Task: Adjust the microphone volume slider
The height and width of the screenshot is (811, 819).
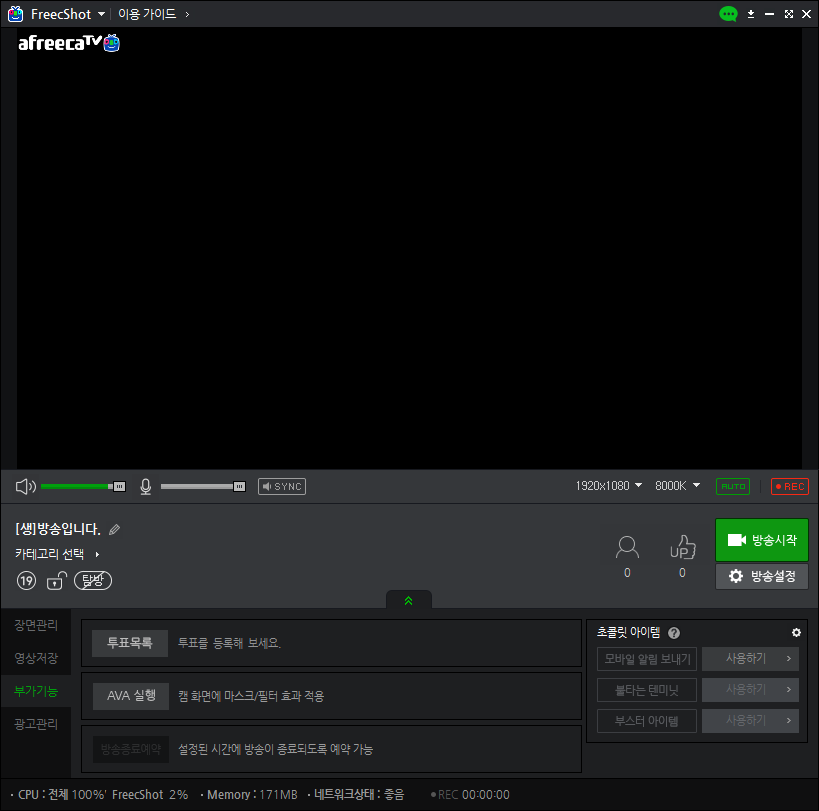Action: (x=203, y=487)
